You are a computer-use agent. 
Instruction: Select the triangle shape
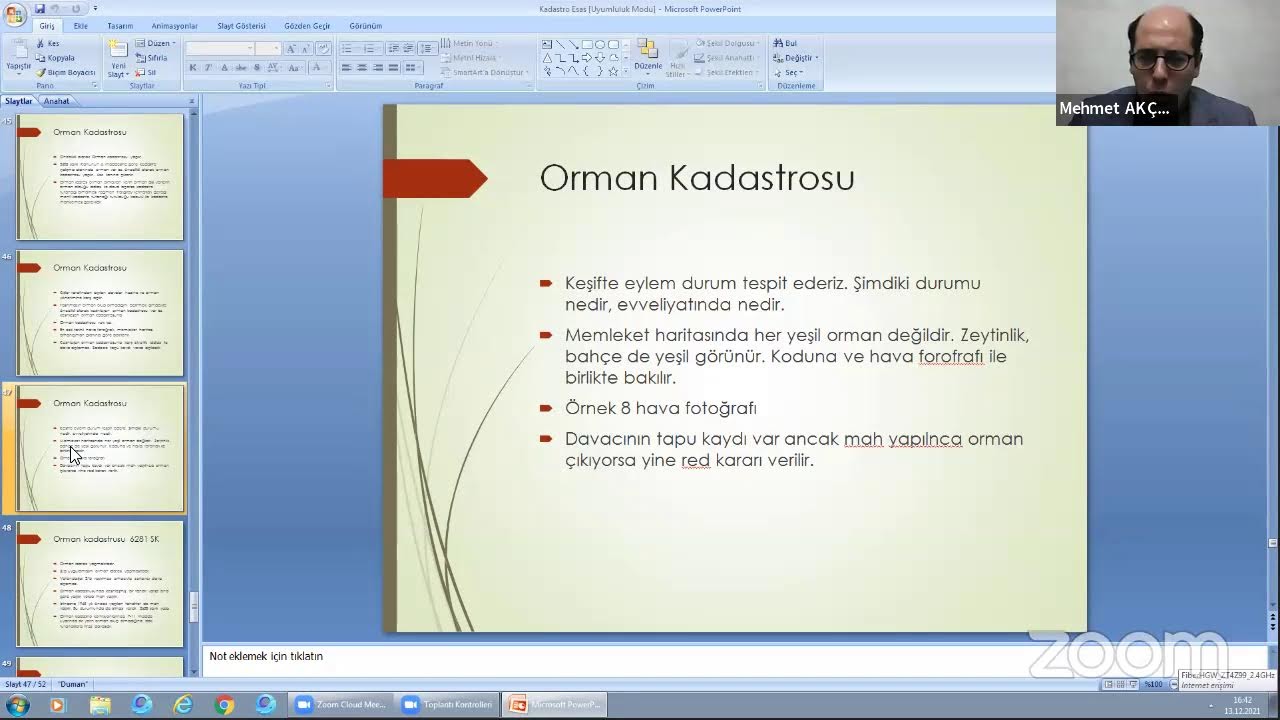(547, 58)
